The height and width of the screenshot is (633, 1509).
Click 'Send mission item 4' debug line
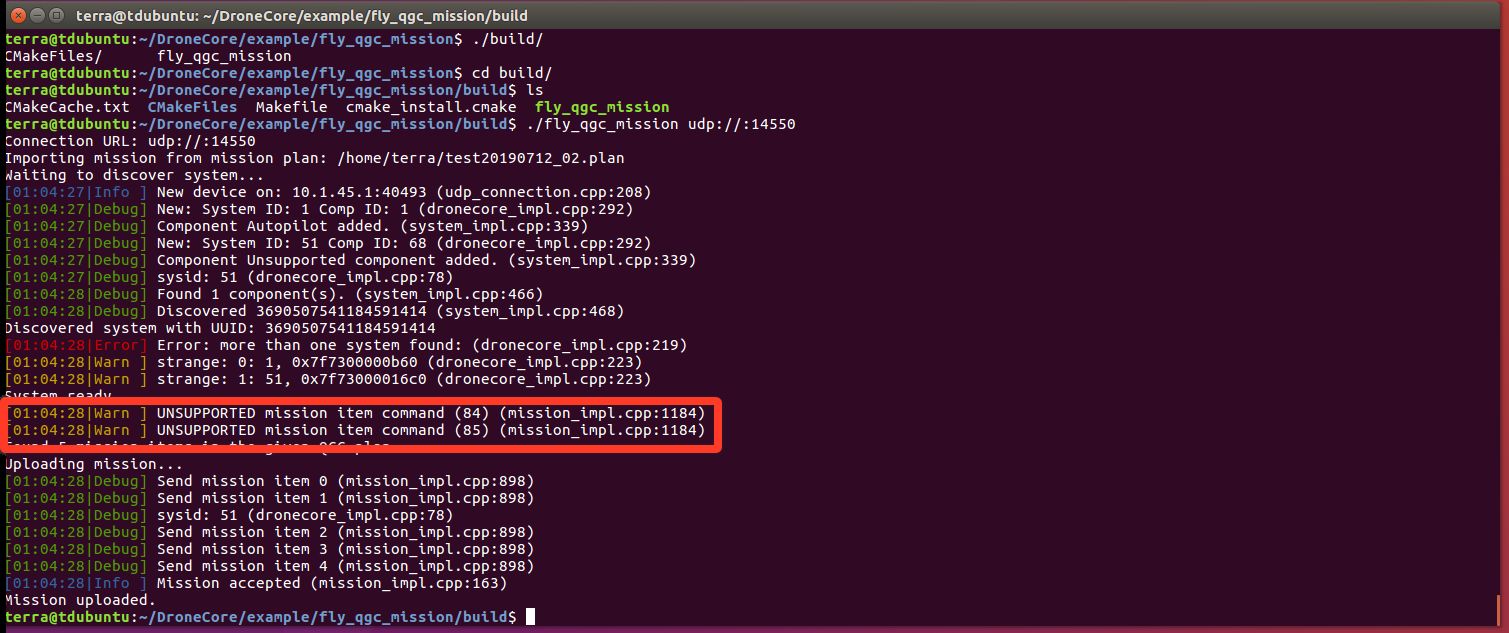269,566
